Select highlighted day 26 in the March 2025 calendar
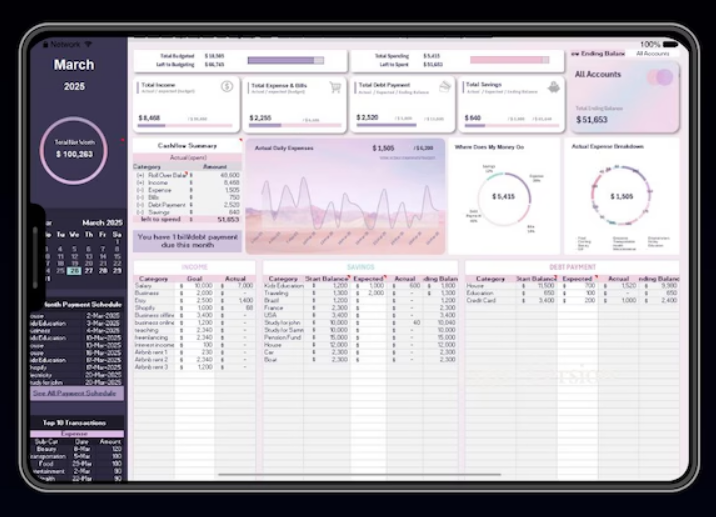The height and width of the screenshot is (517, 716). (74, 271)
